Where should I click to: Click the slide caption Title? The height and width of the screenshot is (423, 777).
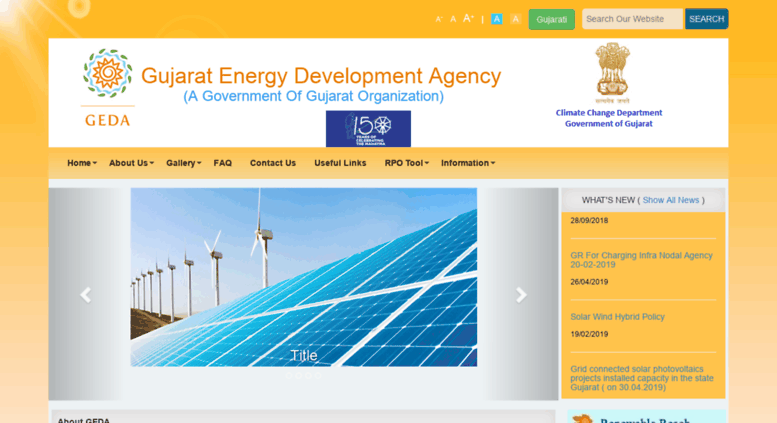coord(303,355)
